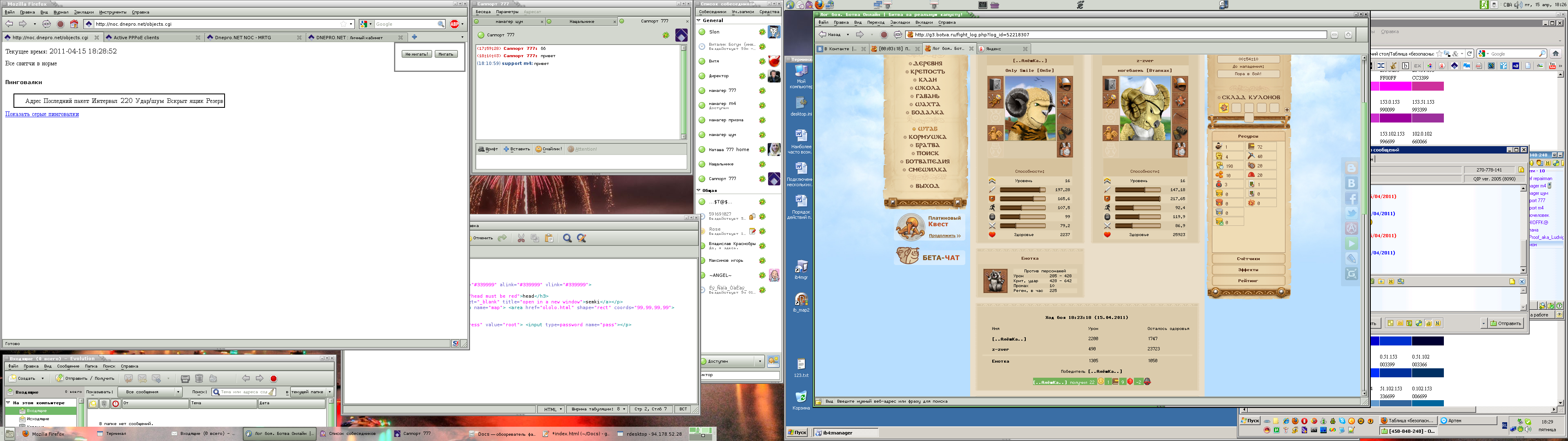Click the Смайлик! smiley button in chat
Viewport: 1568px width, 441px height.
[548, 149]
